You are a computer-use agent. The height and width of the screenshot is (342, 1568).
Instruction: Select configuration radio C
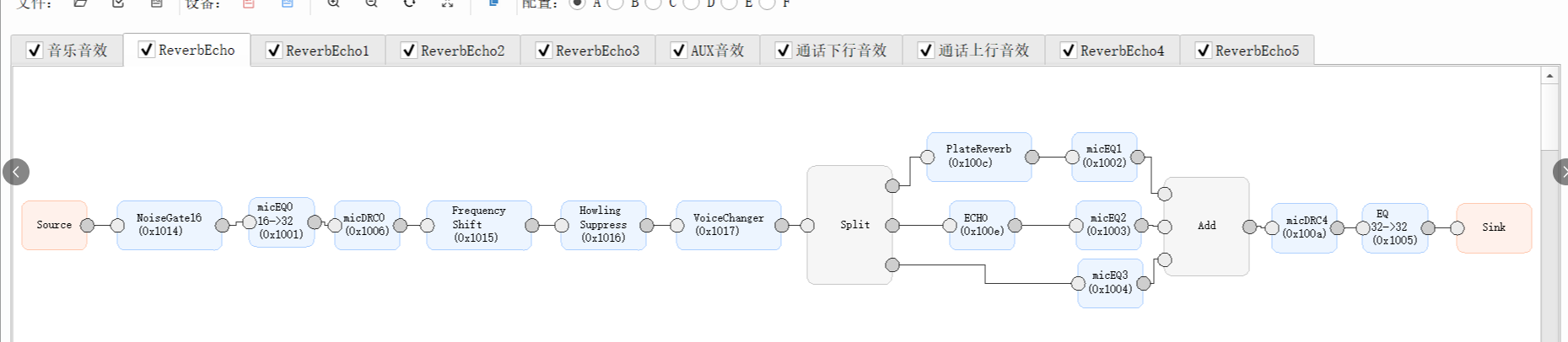coord(653,3)
